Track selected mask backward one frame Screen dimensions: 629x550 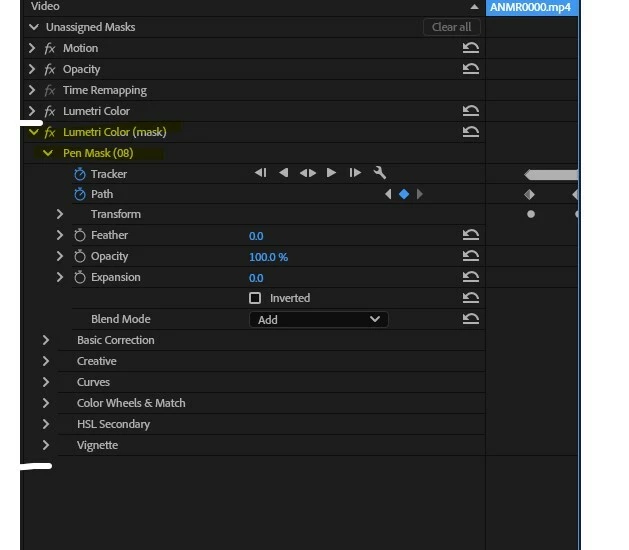261,173
